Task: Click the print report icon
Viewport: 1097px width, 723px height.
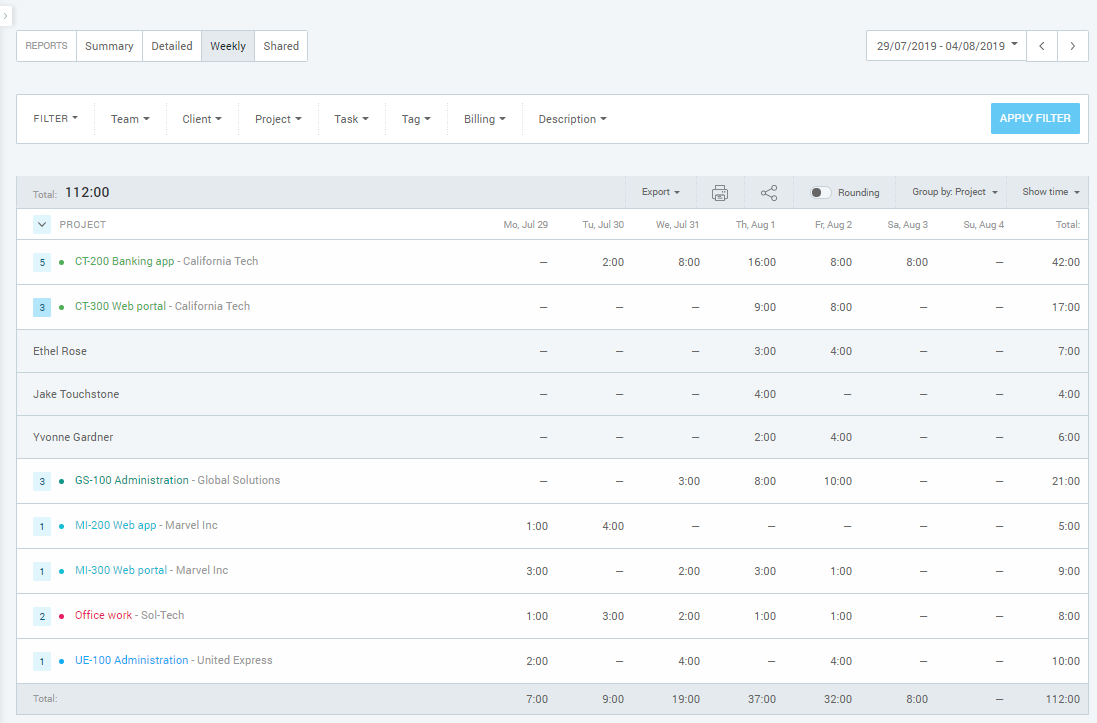Action: (x=720, y=192)
